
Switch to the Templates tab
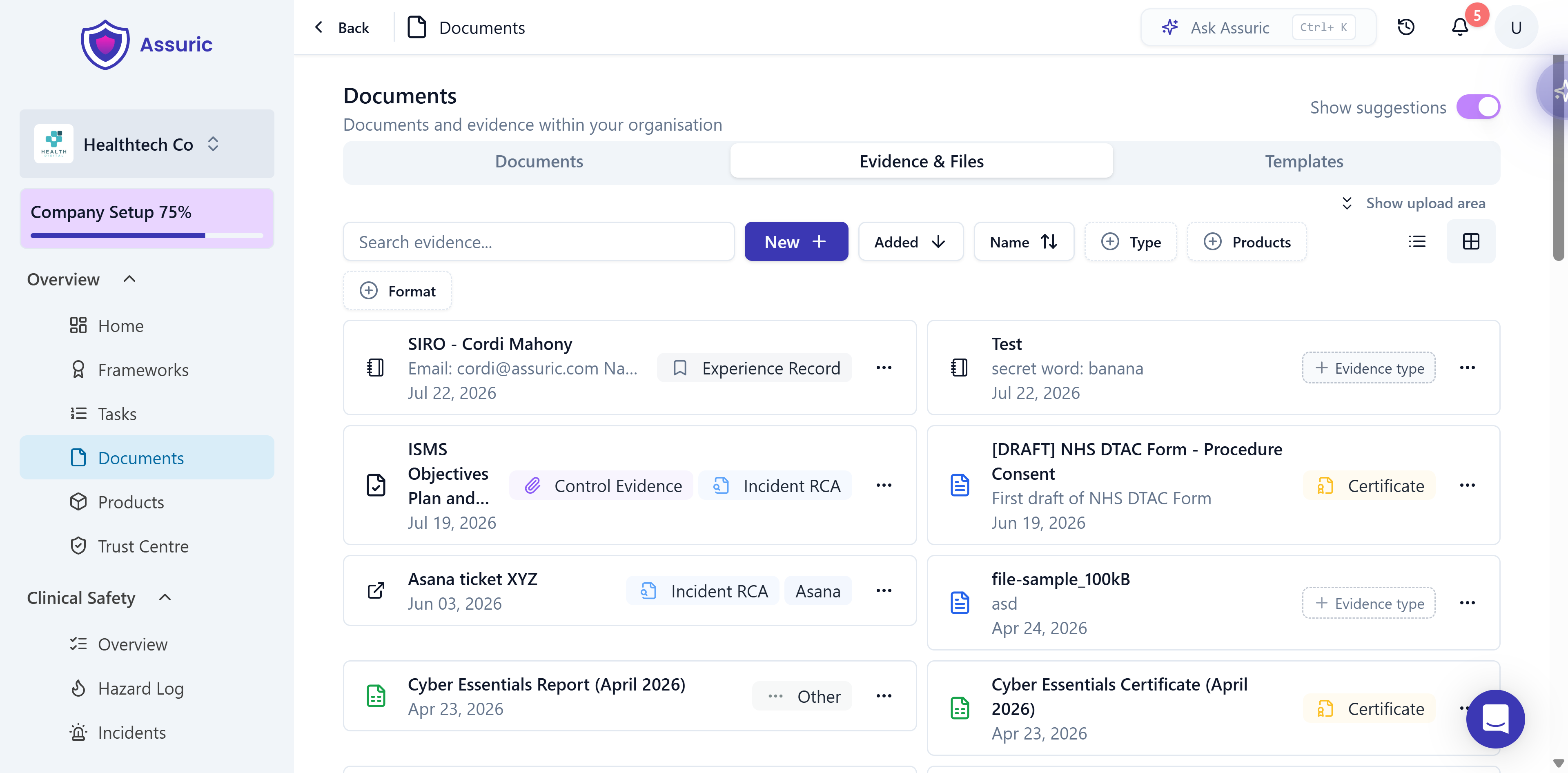pyautogui.click(x=1304, y=161)
